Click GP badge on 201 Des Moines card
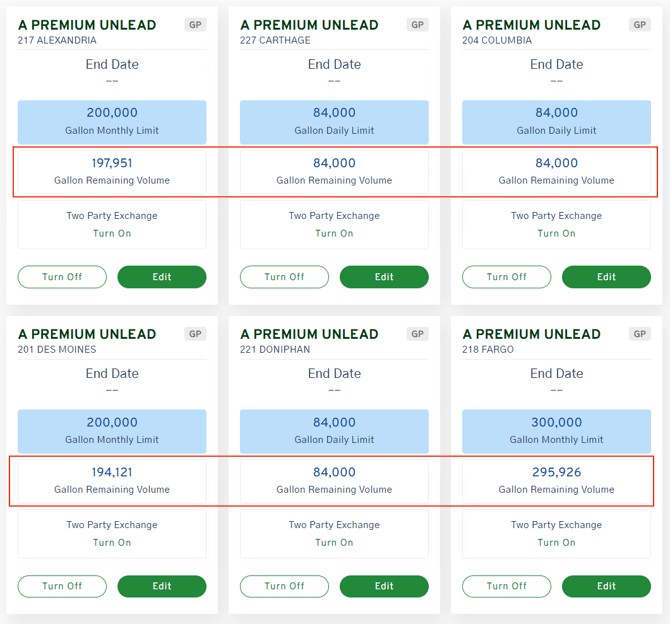 tap(196, 334)
